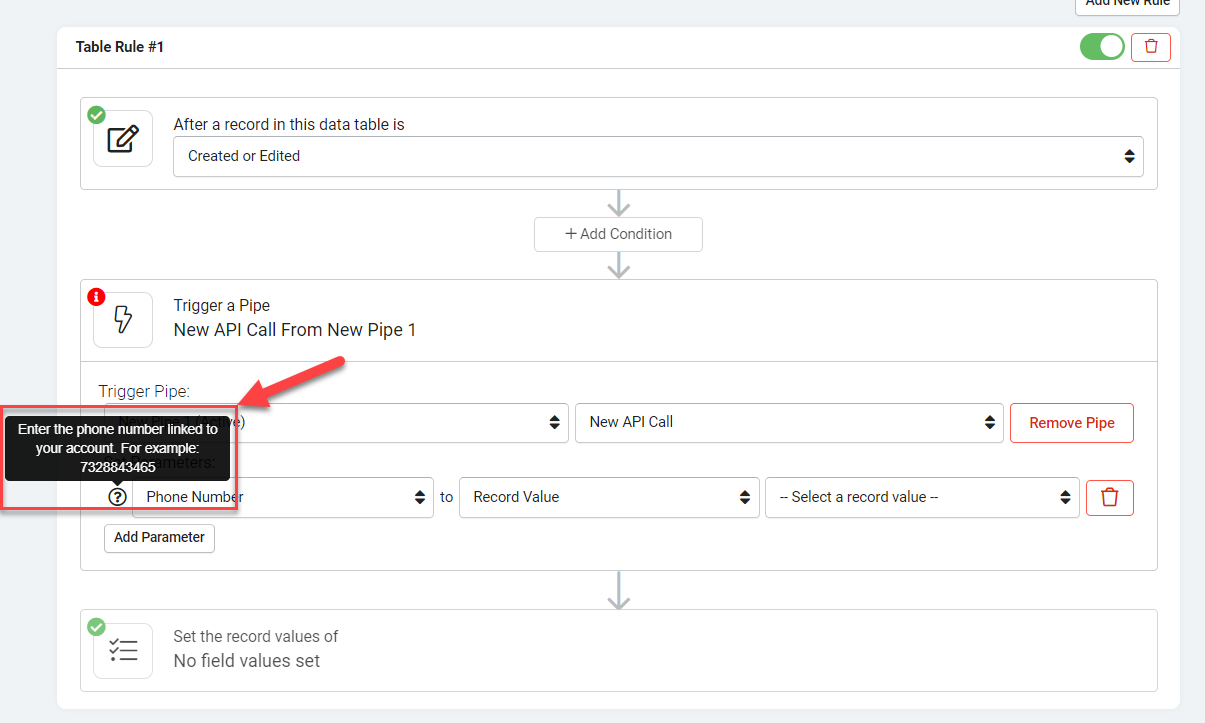
Task: Open the Created or Edited dropdown
Action: click(658, 156)
